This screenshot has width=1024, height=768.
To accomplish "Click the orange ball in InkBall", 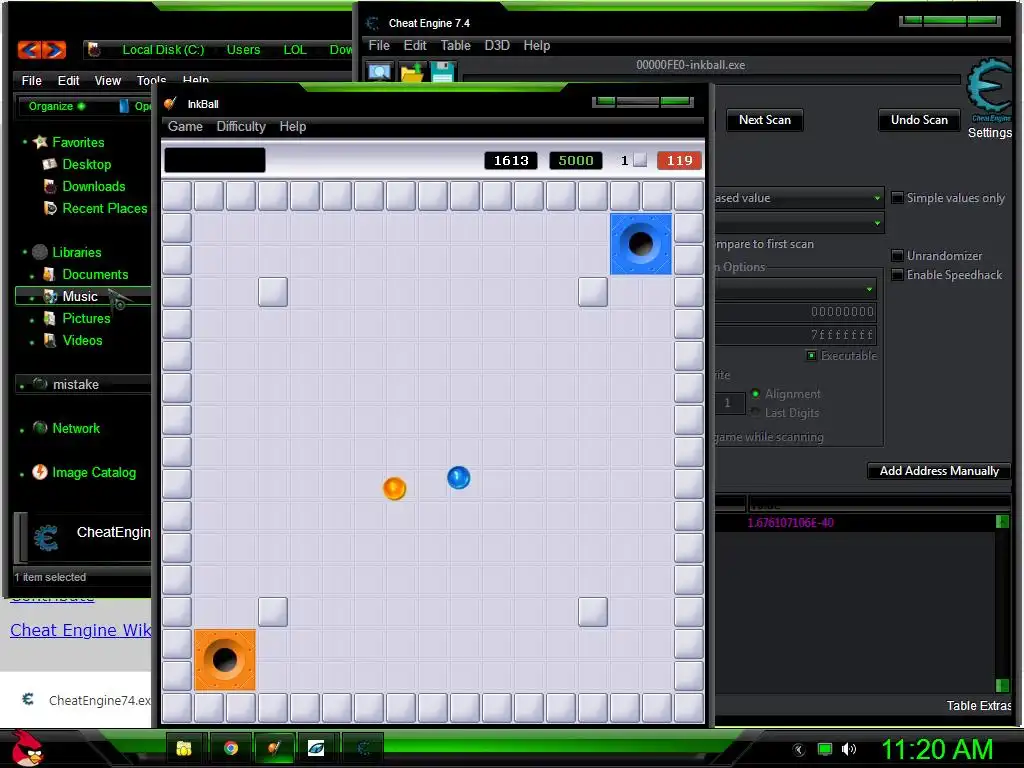I will point(394,488).
